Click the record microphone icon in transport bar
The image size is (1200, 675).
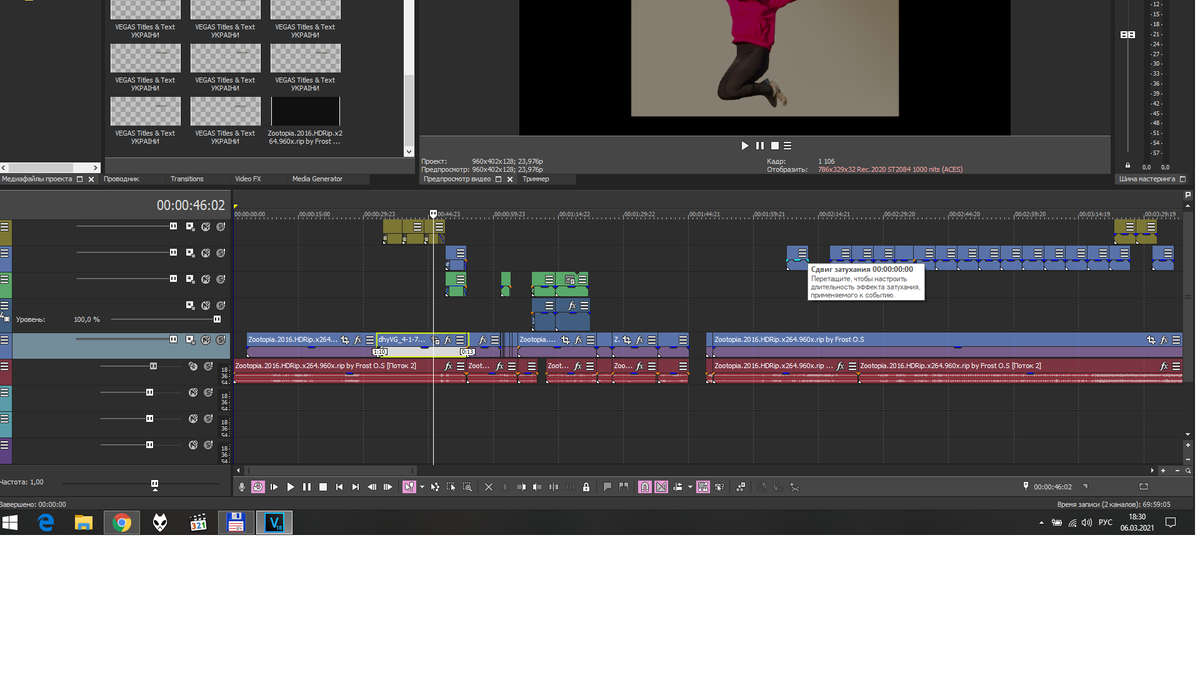tap(242, 487)
